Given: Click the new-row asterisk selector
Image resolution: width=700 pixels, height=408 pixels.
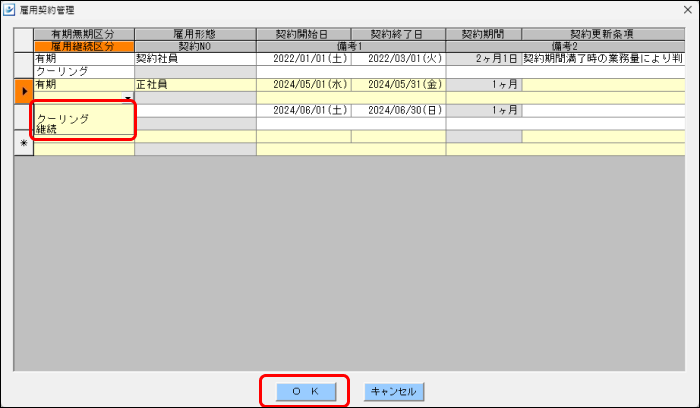Looking at the screenshot, I should [x=24, y=143].
